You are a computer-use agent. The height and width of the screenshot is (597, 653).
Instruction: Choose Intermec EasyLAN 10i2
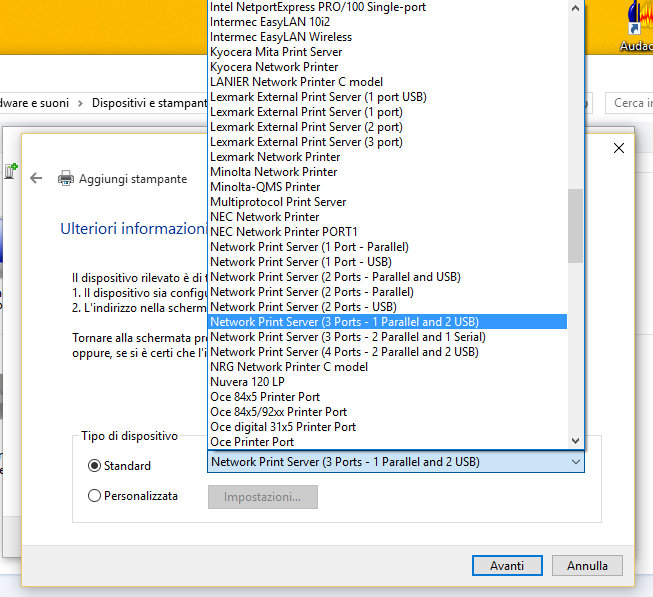click(x=387, y=22)
